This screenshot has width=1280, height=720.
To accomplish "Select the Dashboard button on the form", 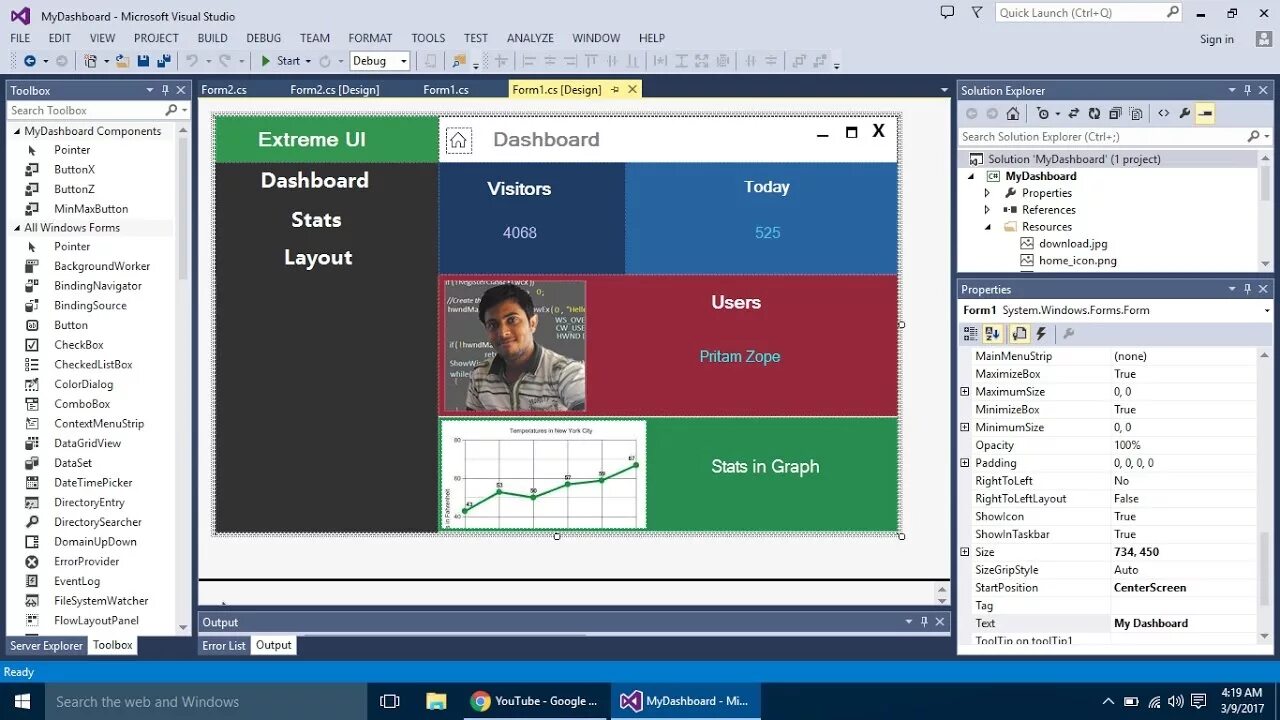I will (x=315, y=180).
